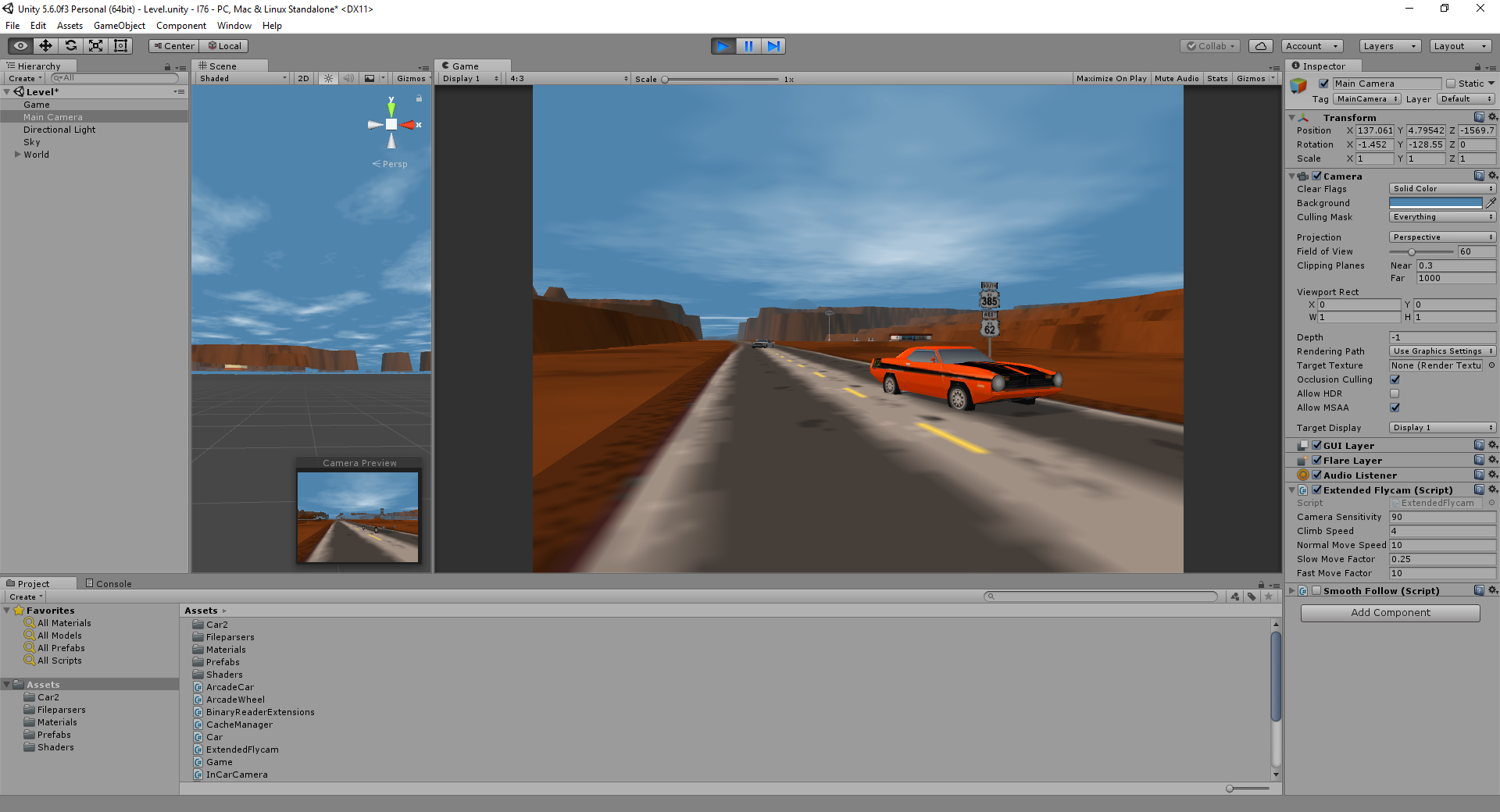Toggle 2D scene view mode
This screenshot has height=812, width=1500.
click(x=304, y=78)
